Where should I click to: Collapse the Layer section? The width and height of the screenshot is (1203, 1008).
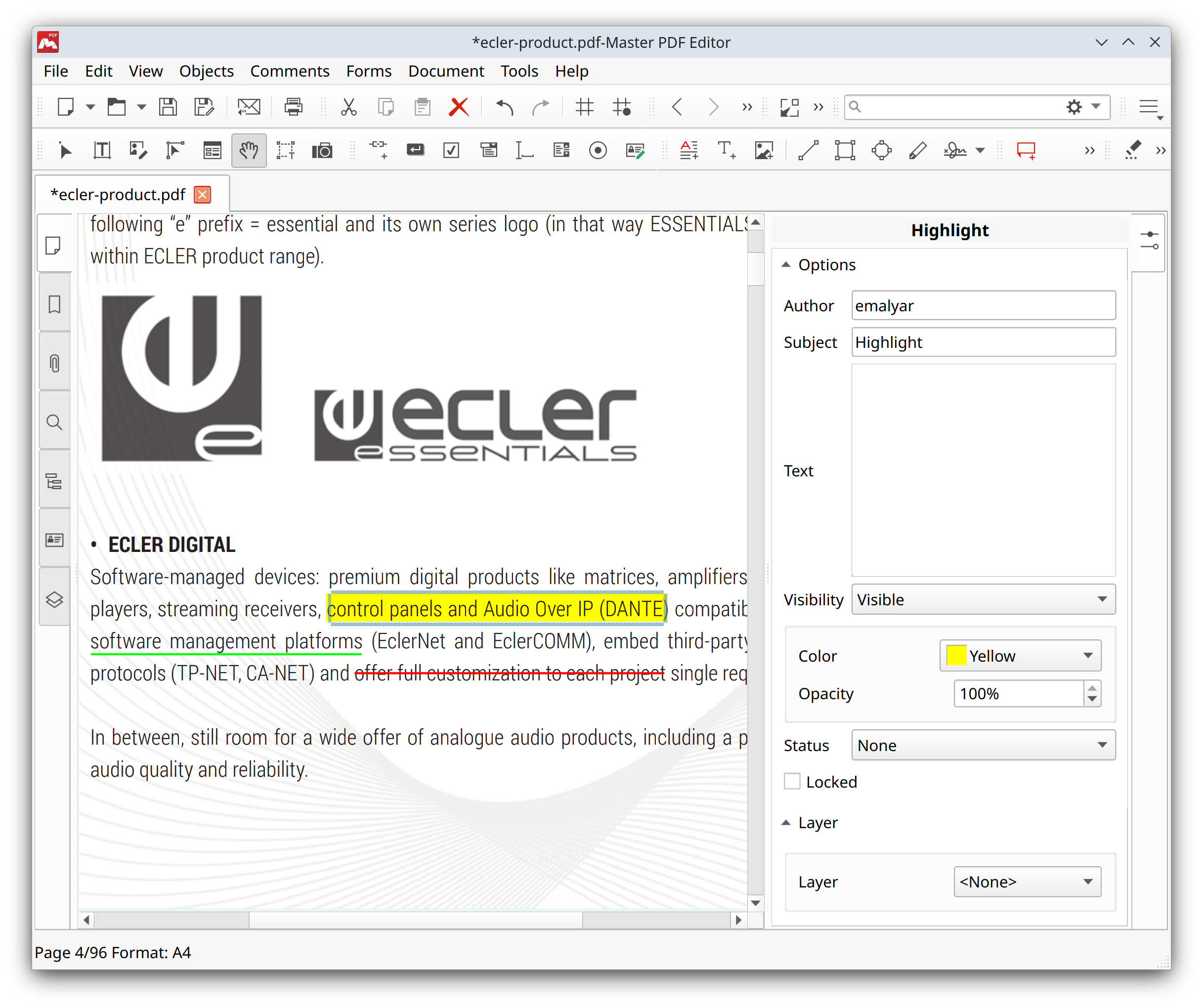pyautogui.click(x=786, y=822)
